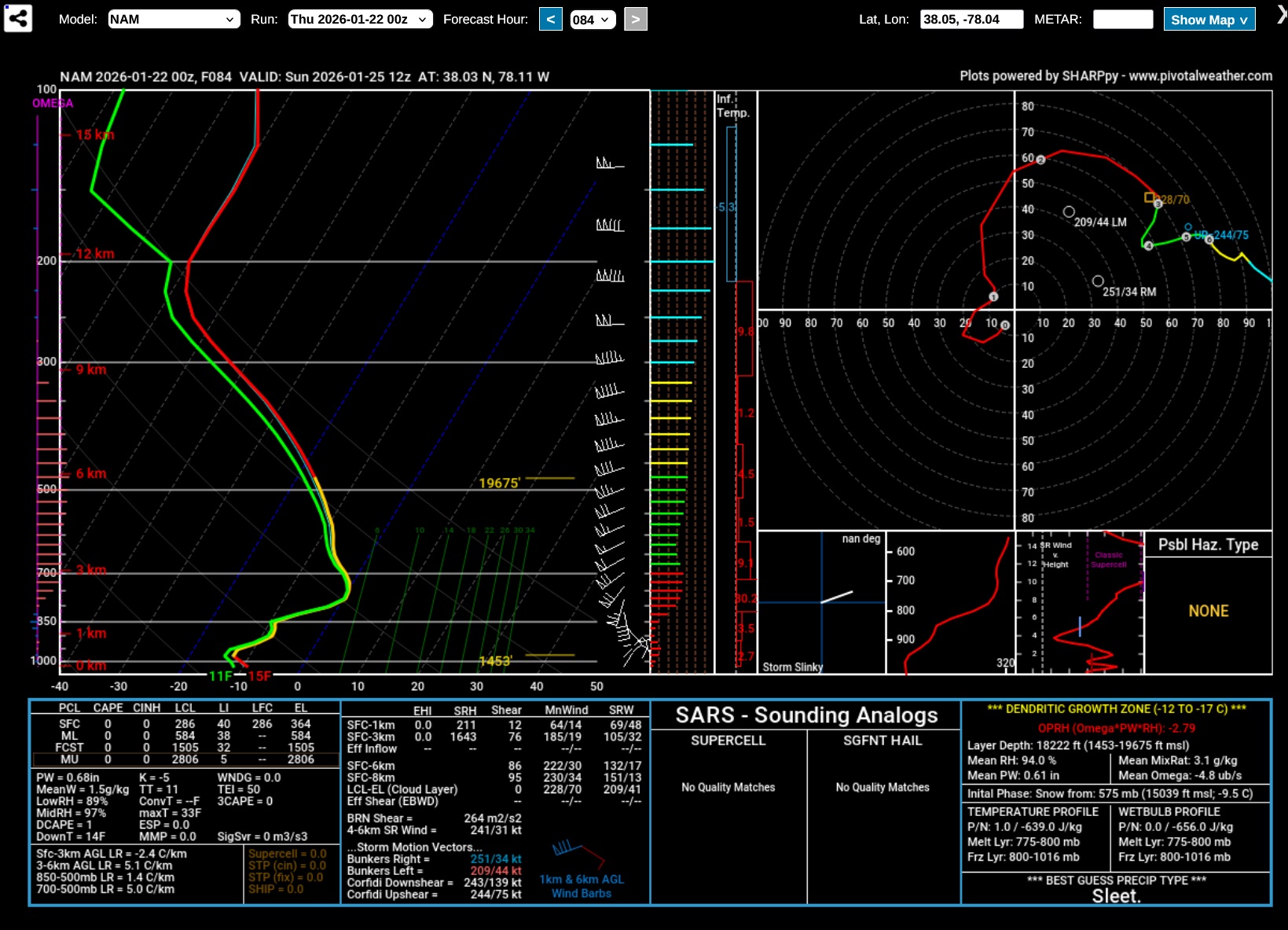The width and height of the screenshot is (1288, 930).
Task: Focus the METAR text box
Action: tap(1123, 20)
